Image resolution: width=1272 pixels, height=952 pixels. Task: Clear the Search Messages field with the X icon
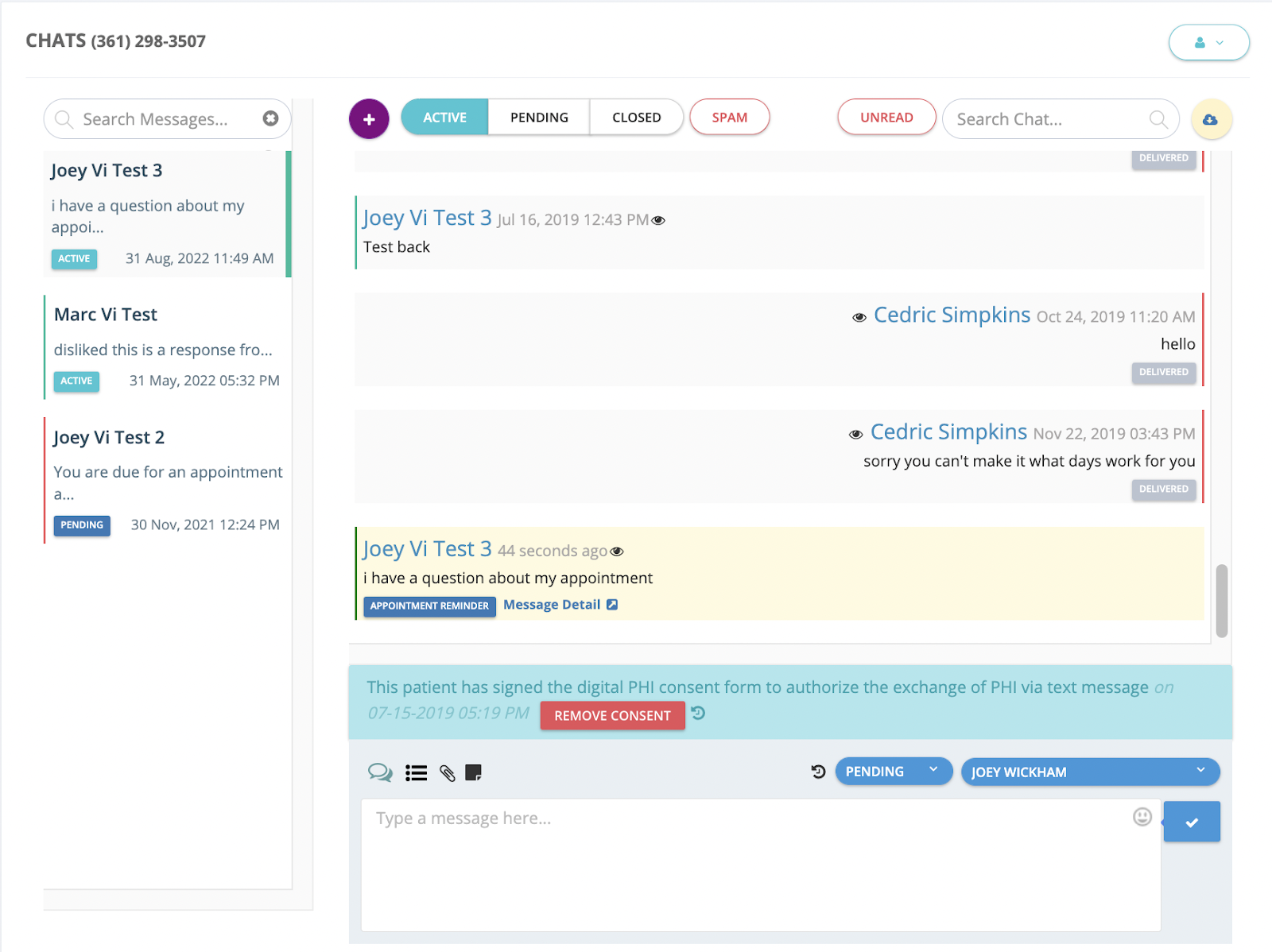pos(271,118)
